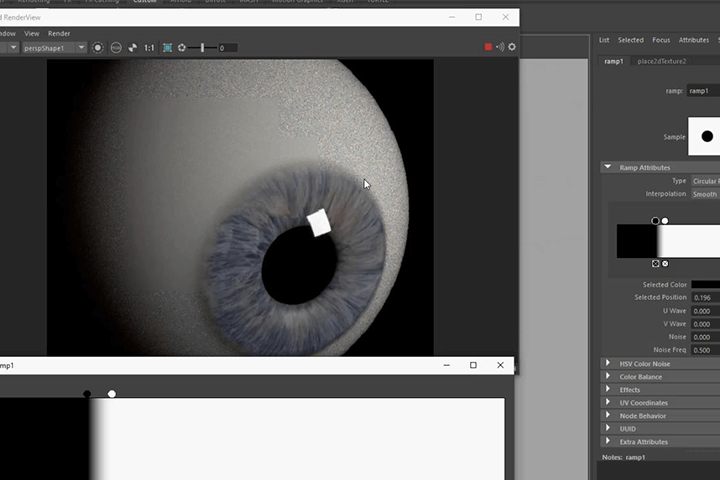Expand Extra Attributes section
Screen dimensions: 720x480
point(608,441)
